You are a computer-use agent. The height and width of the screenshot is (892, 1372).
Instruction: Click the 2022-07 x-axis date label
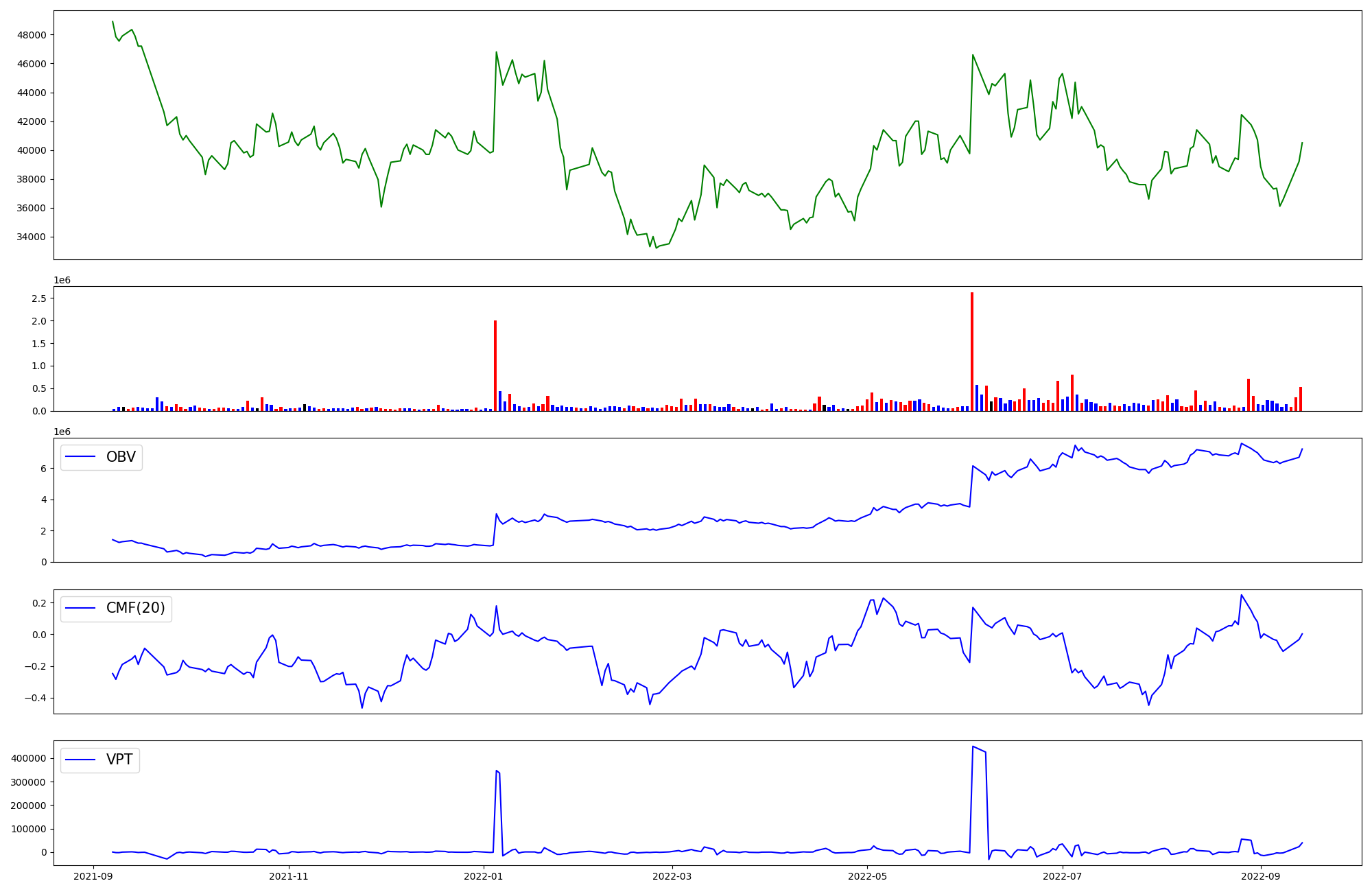(x=1063, y=876)
